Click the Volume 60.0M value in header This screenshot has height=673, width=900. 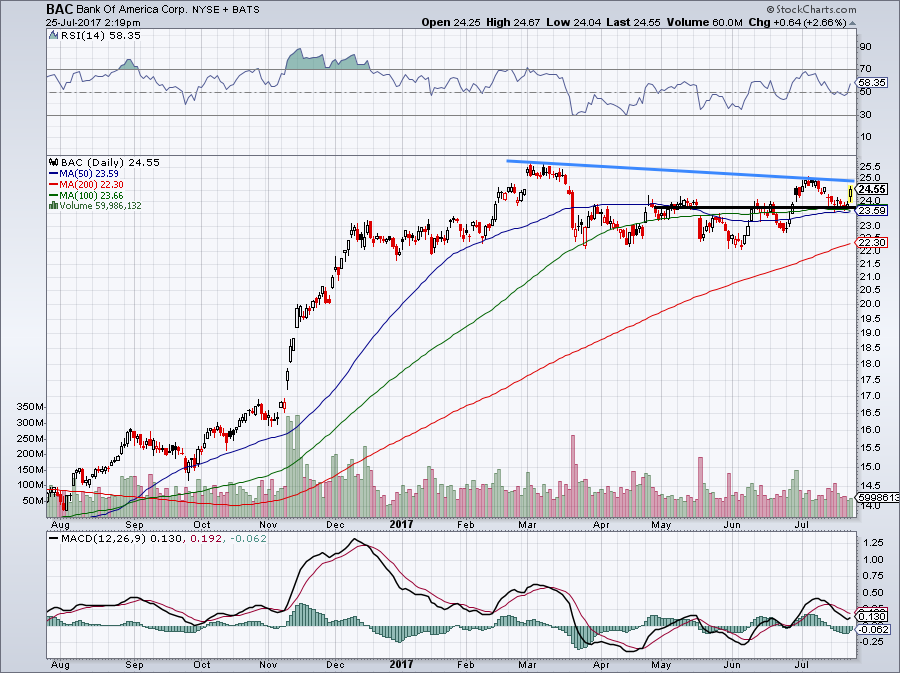tap(704, 22)
